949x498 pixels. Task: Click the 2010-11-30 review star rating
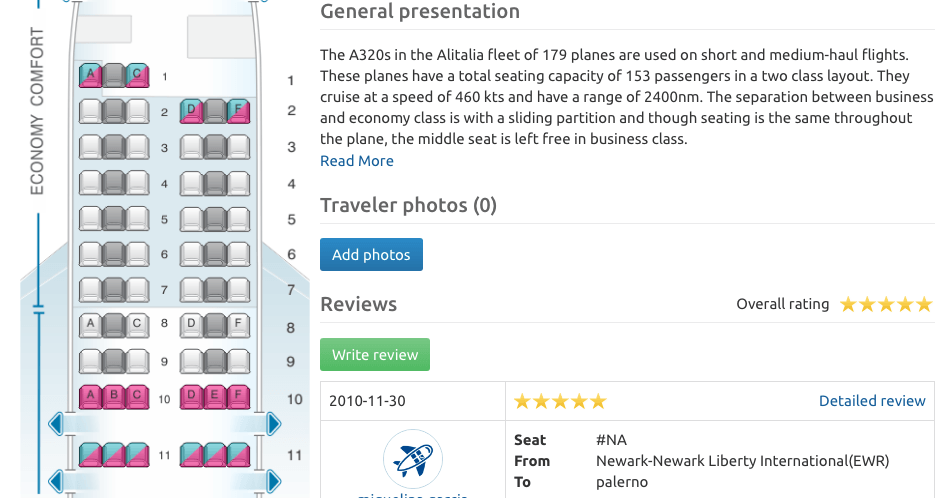pos(560,401)
